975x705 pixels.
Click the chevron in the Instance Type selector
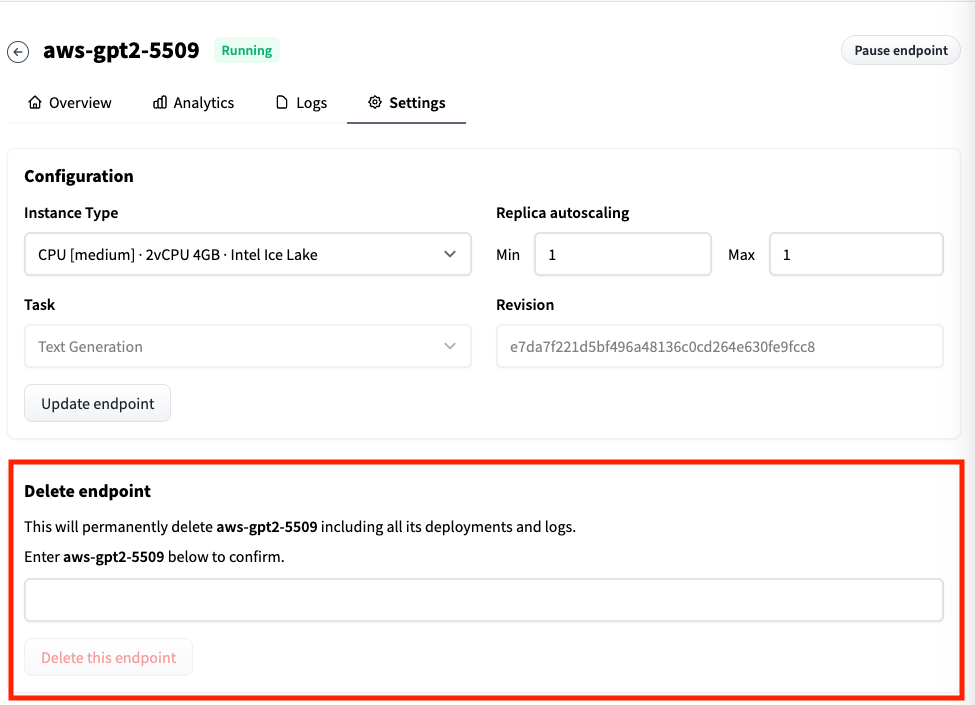click(x=450, y=255)
